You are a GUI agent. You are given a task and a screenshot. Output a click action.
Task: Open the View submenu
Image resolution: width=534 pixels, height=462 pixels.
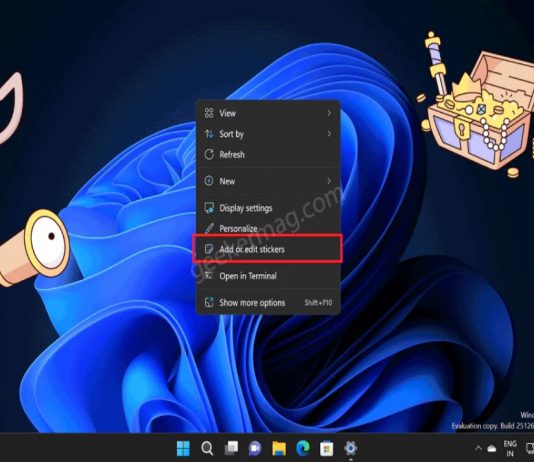click(268, 113)
